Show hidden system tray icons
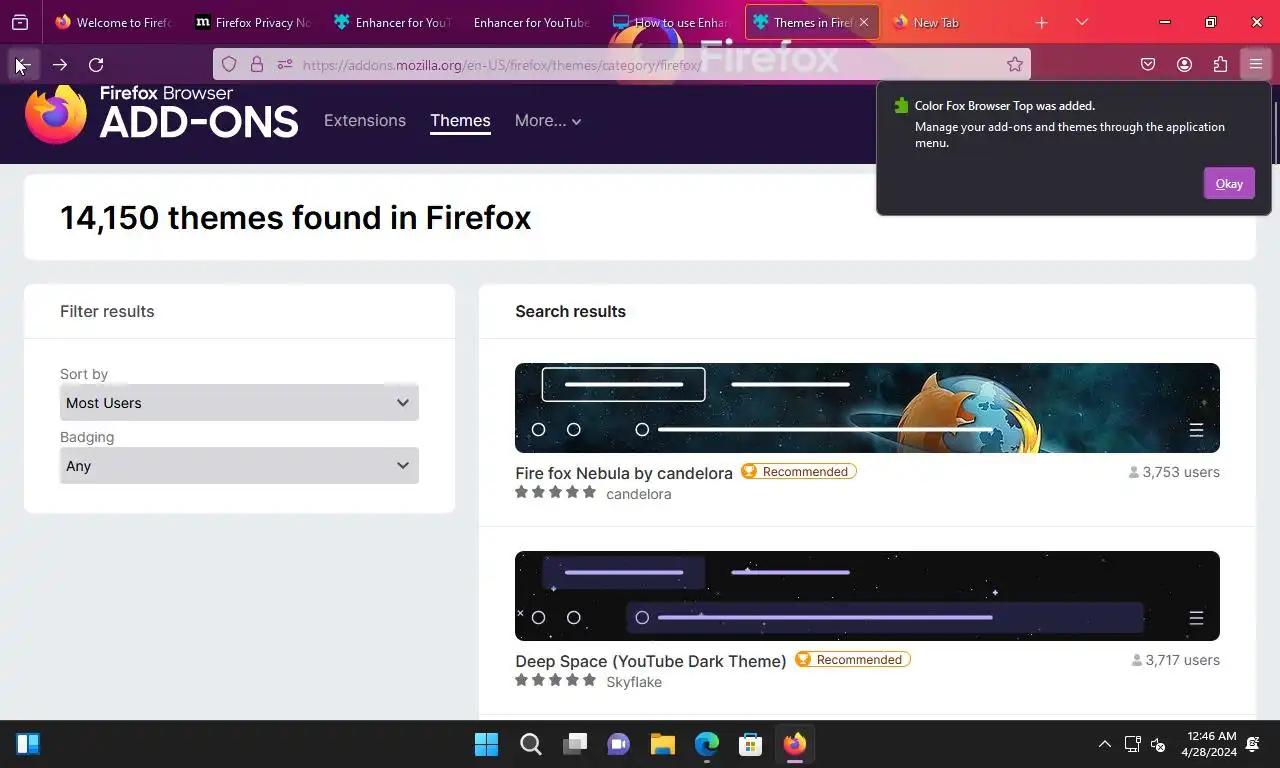This screenshot has height=768, width=1280. [1104, 744]
